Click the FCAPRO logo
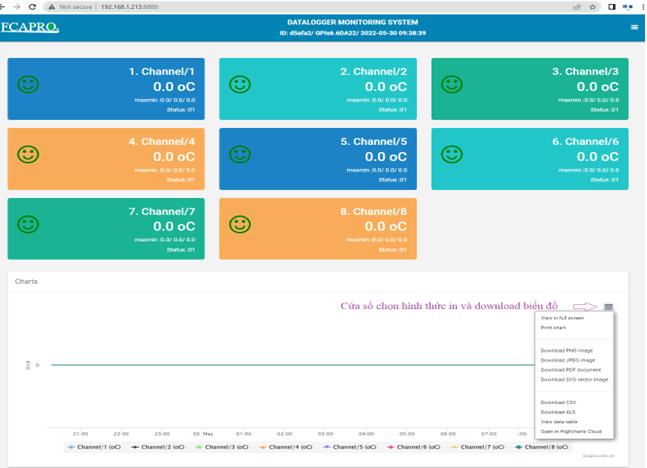The width and height of the screenshot is (647, 468). click(30, 27)
